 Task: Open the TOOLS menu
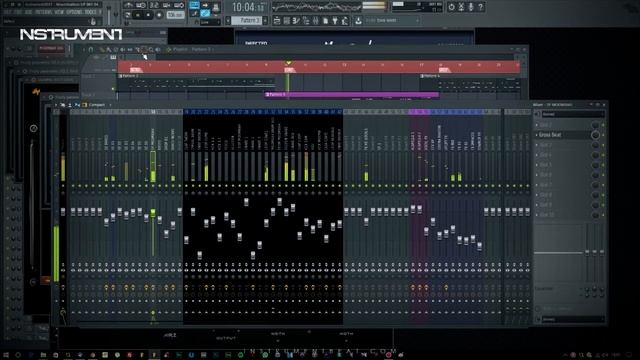90,12
